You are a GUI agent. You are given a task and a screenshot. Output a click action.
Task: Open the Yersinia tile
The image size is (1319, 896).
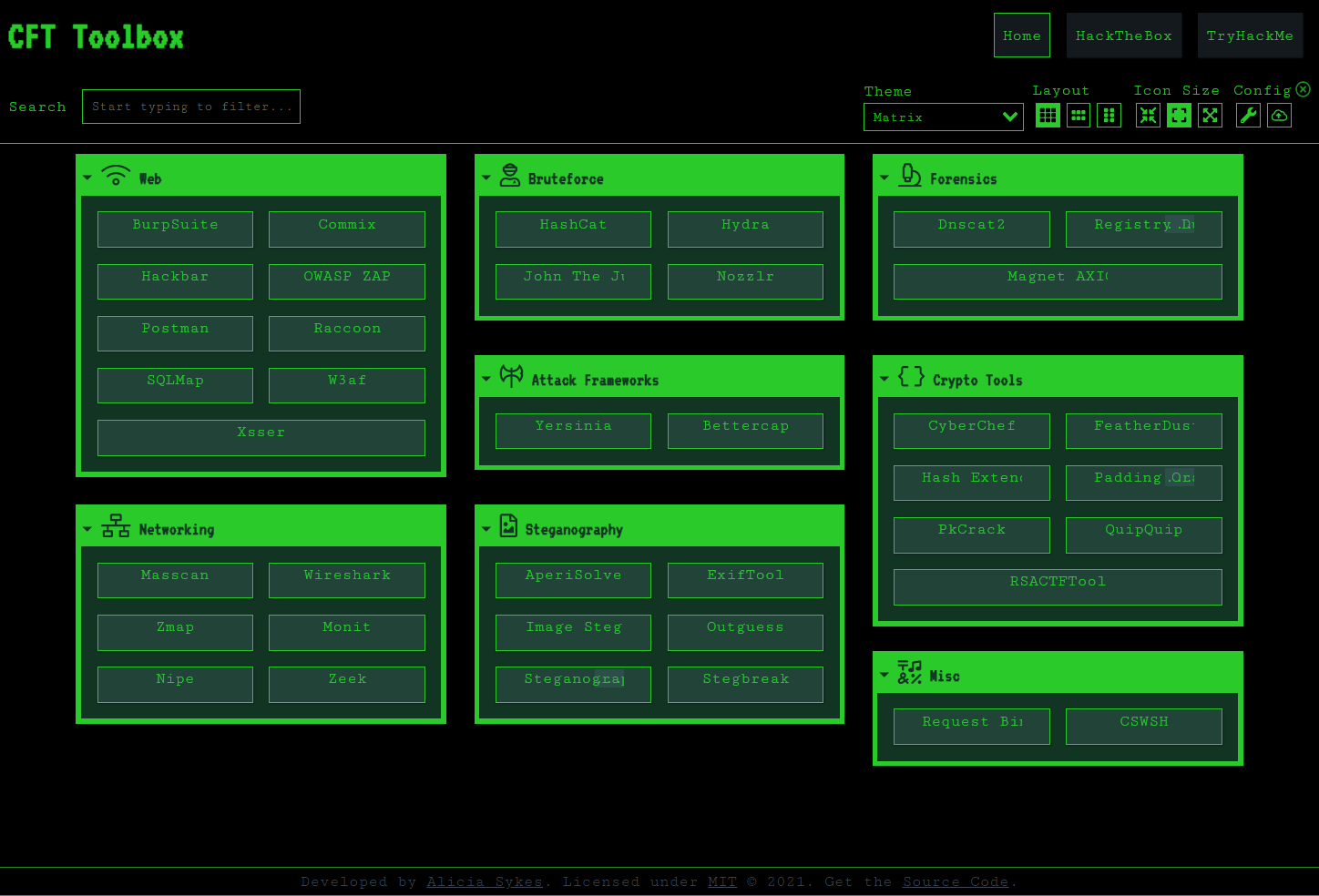click(573, 431)
